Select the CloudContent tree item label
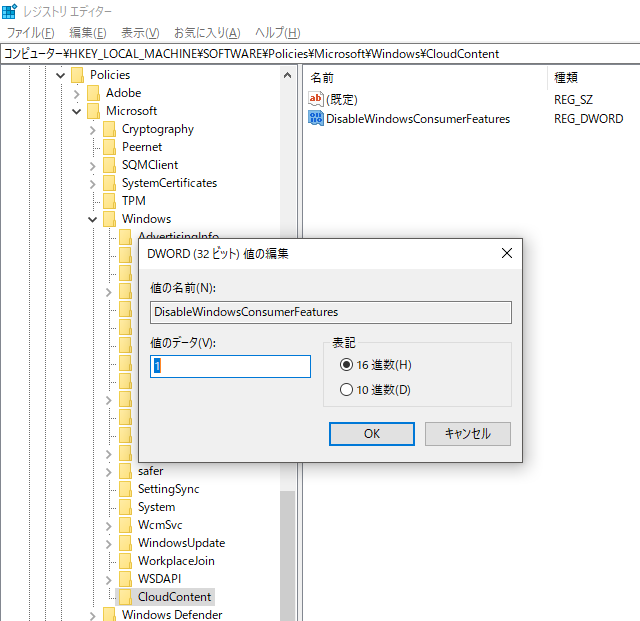The height and width of the screenshot is (621, 640). [x=174, y=597]
